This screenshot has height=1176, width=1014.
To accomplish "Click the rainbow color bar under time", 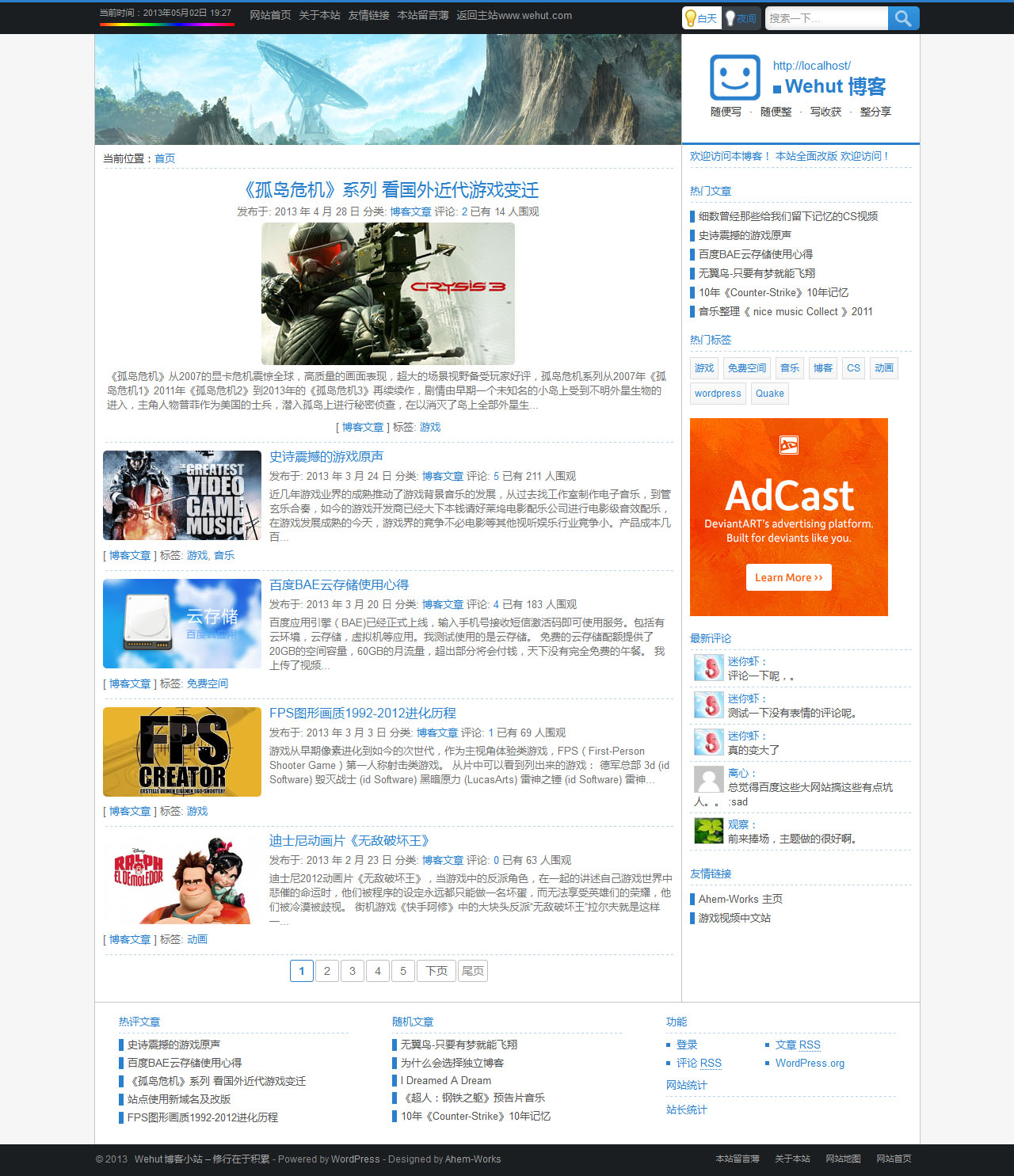I will (x=167, y=25).
